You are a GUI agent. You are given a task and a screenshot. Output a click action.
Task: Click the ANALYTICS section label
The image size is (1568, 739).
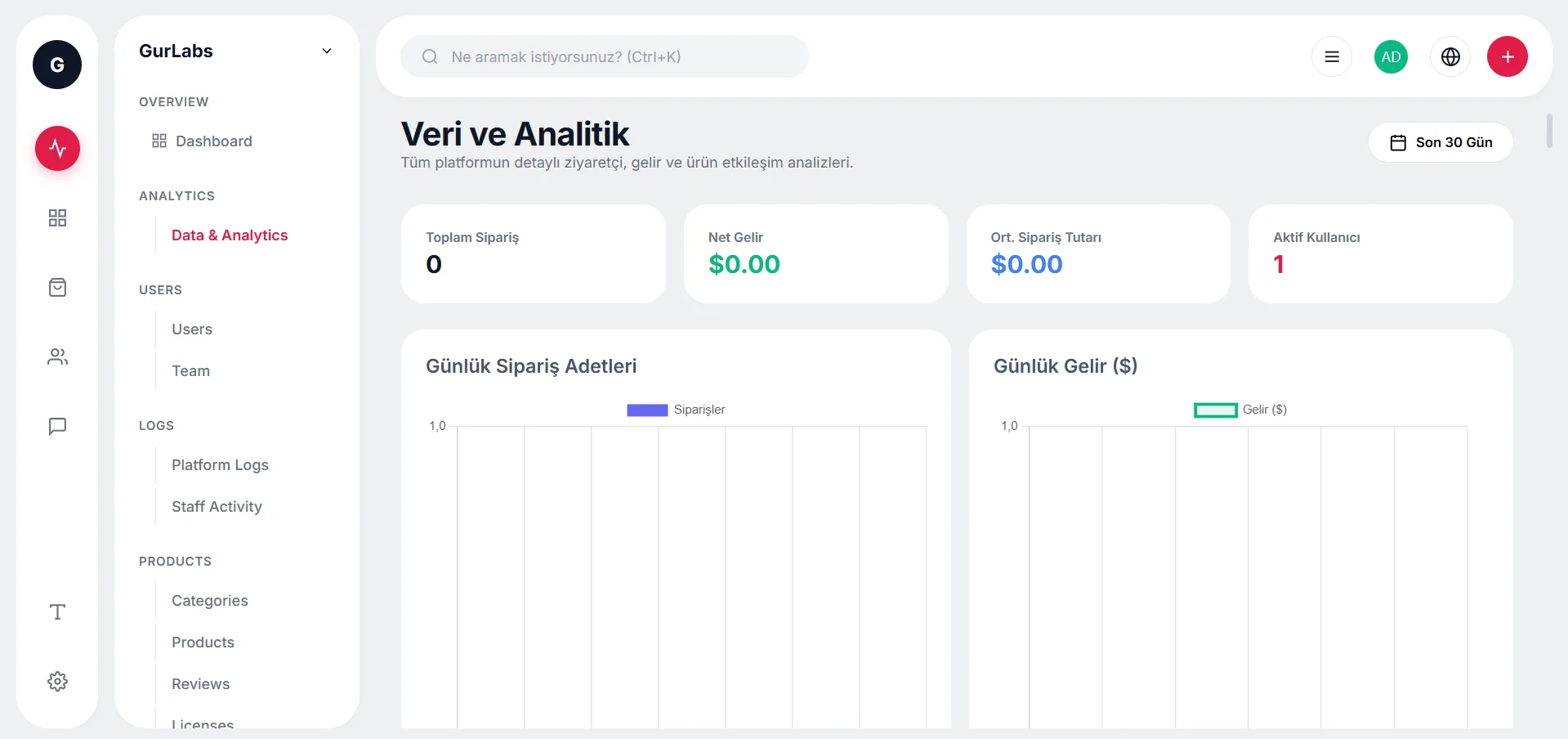(x=176, y=195)
